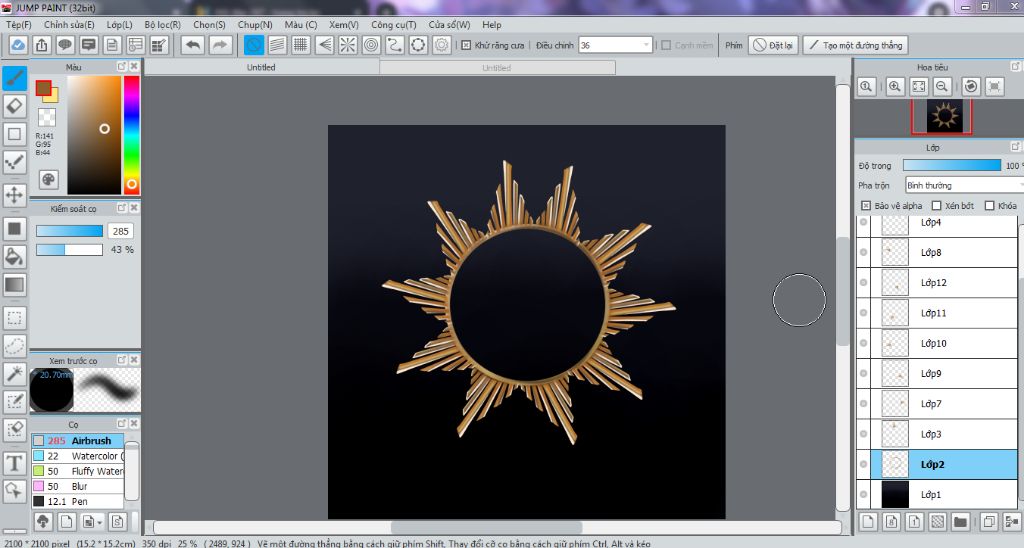Open the 'Bộ lọc(R)' menu
Image resolution: width=1024 pixels, height=548 pixels.
point(162,24)
